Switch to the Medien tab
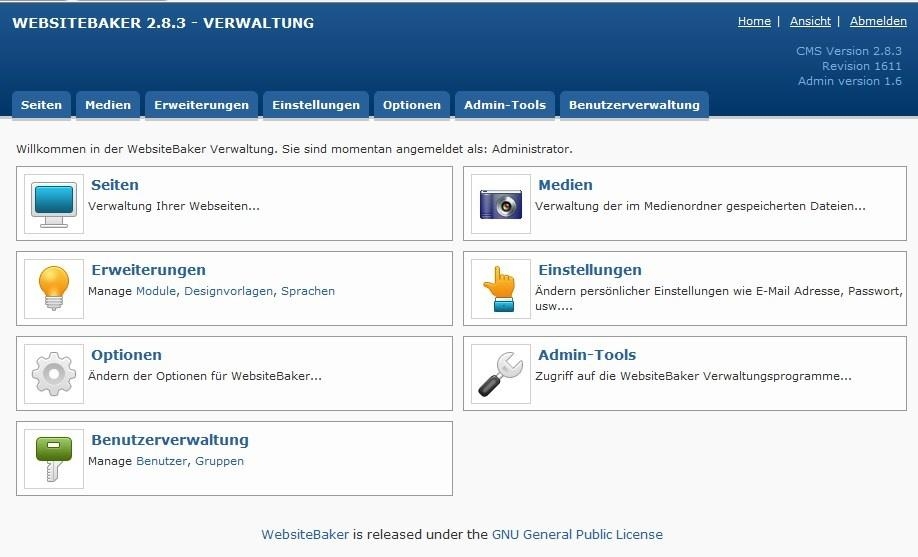918x557 pixels. tap(108, 105)
